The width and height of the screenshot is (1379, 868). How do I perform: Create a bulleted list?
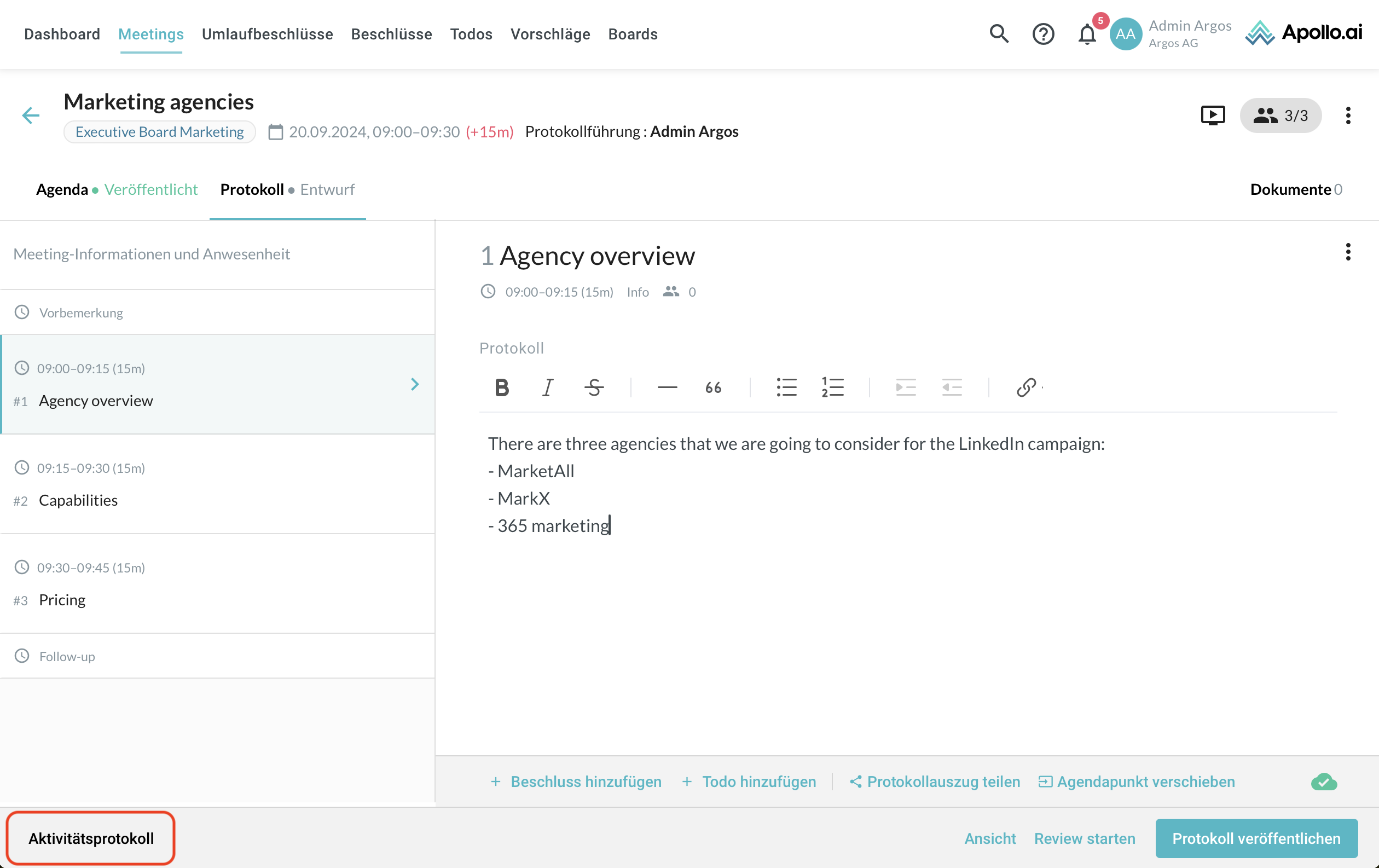point(786,387)
